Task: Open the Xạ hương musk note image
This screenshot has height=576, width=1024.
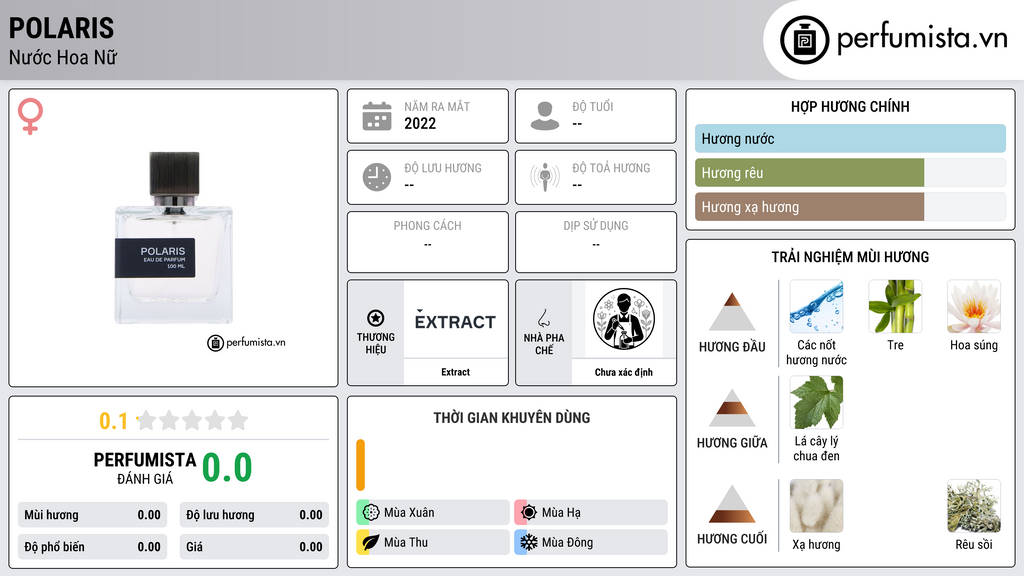Action: tap(816, 506)
